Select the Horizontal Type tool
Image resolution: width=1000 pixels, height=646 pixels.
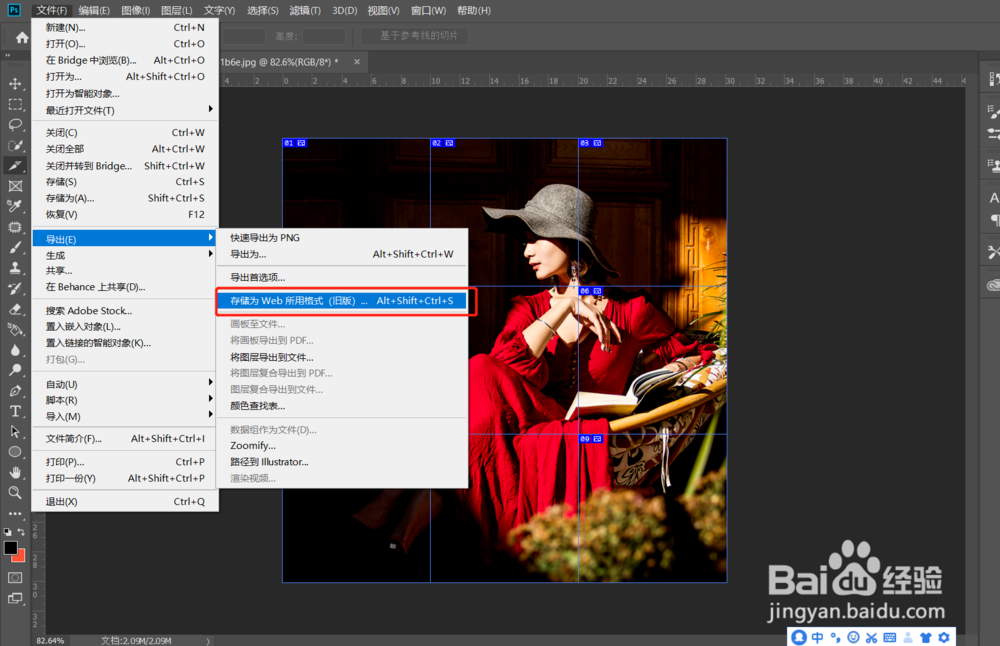[15, 411]
